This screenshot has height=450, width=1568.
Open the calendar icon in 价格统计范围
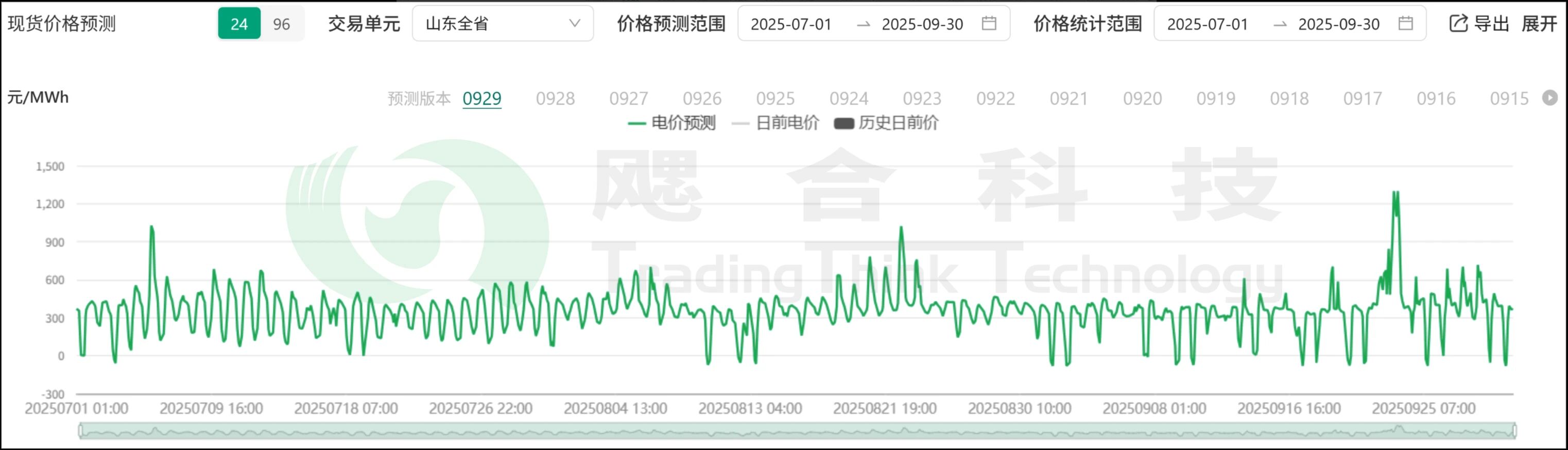point(1405,24)
